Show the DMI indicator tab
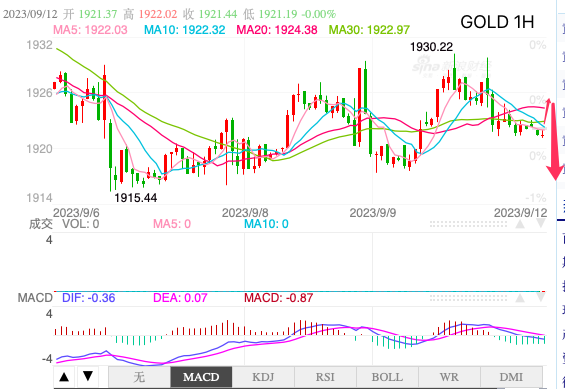The image size is (565, 389). click(511, 377)
